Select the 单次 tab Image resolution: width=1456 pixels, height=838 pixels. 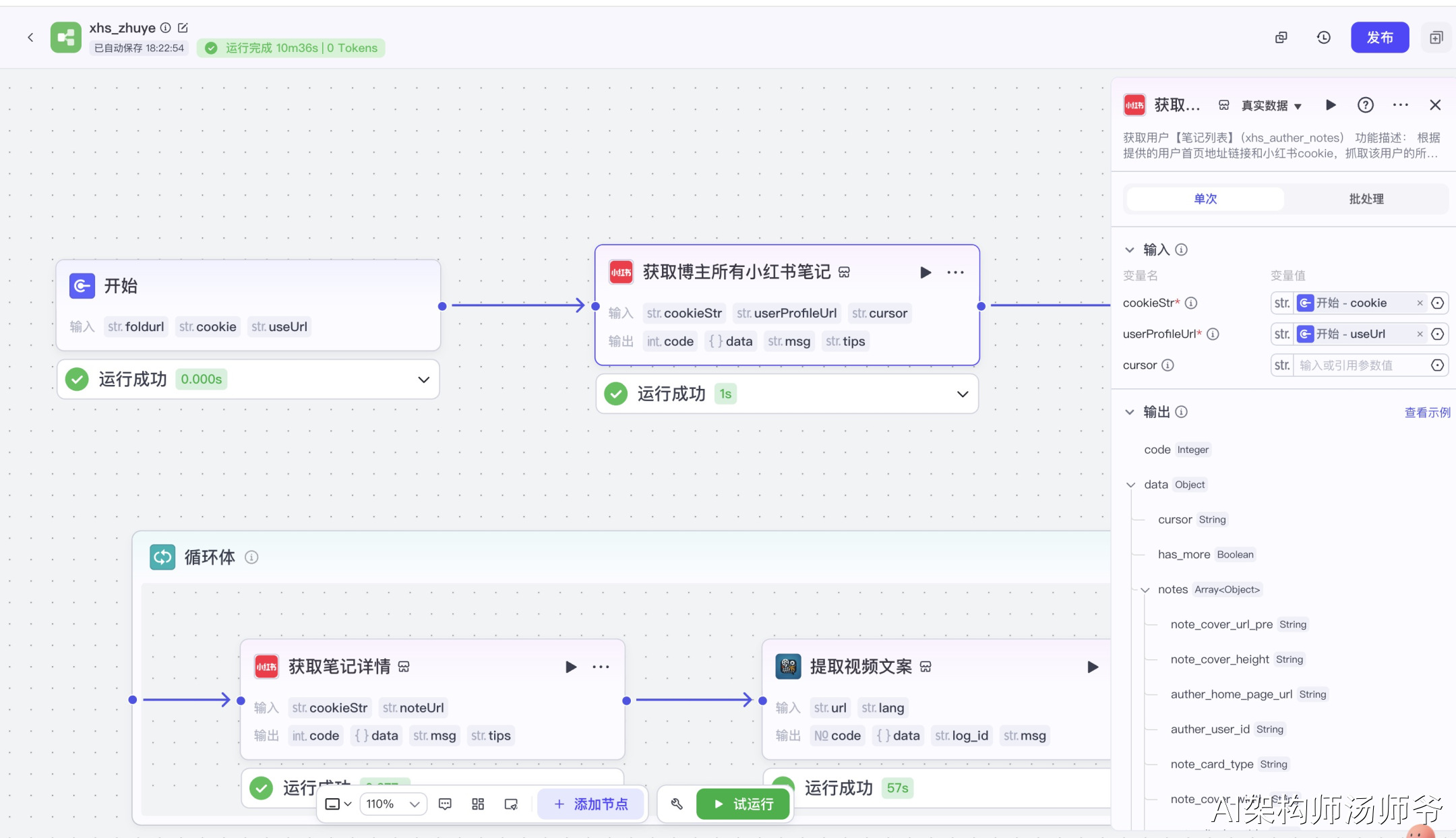(x=1205, y=199)
